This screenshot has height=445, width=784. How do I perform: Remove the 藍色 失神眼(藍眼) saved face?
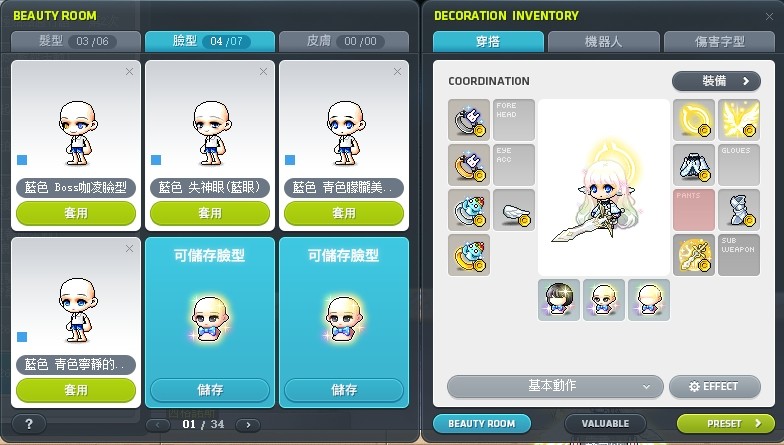pyautogui.click(x=264, y=72)
